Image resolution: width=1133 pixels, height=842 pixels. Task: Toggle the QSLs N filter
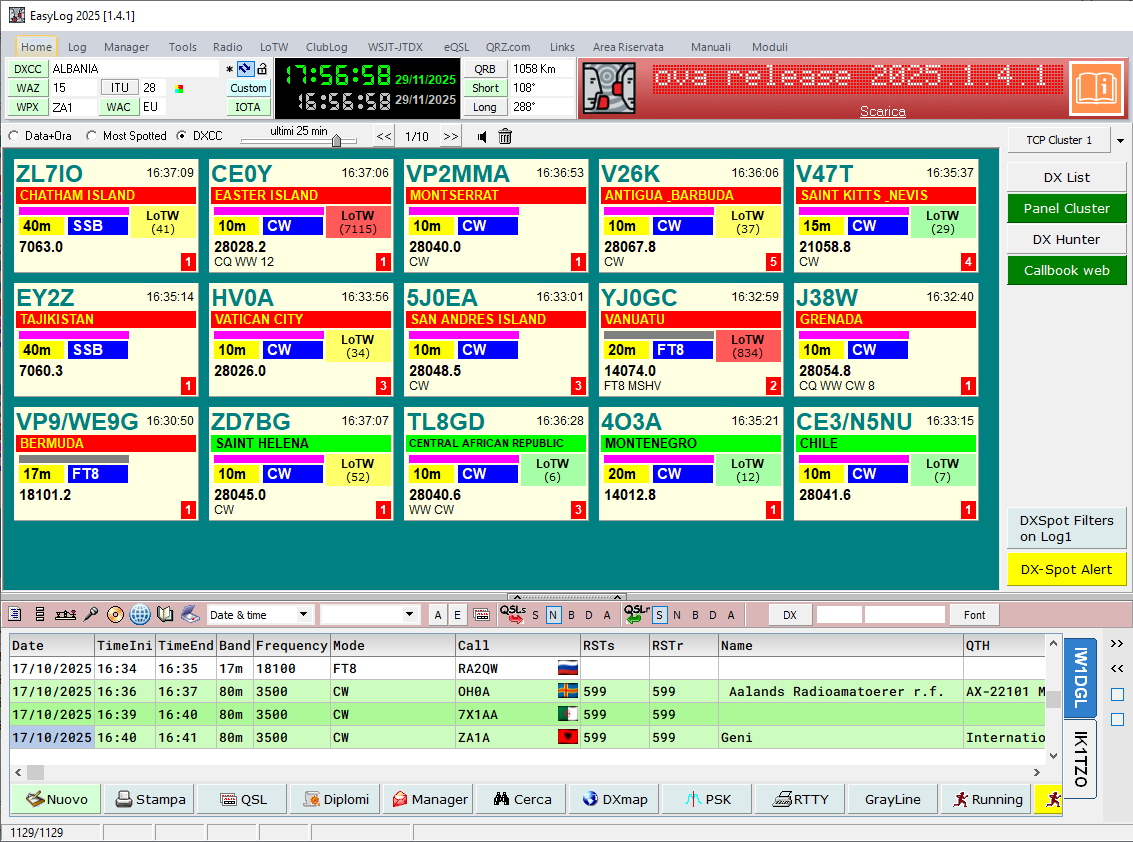pos(553,615)
